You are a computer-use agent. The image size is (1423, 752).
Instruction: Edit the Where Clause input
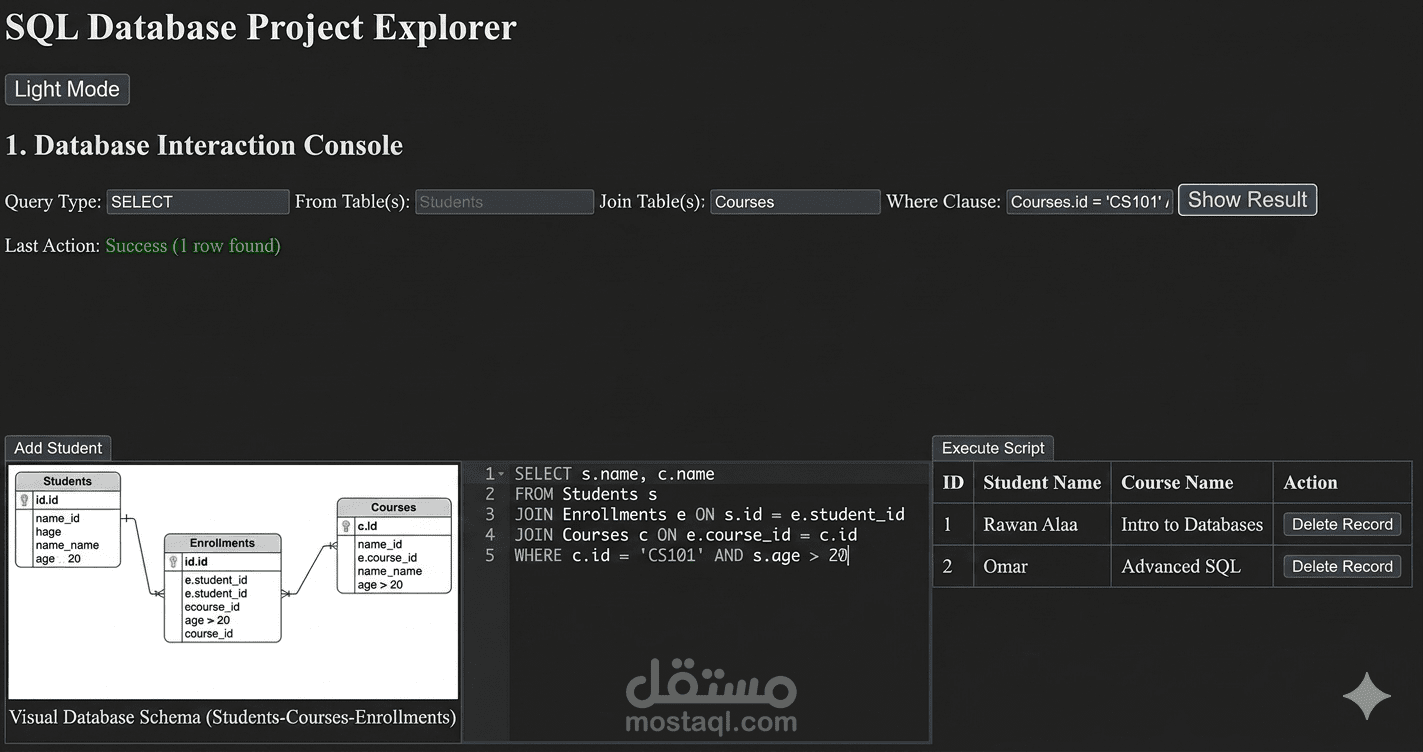[x=1090, y=202]
